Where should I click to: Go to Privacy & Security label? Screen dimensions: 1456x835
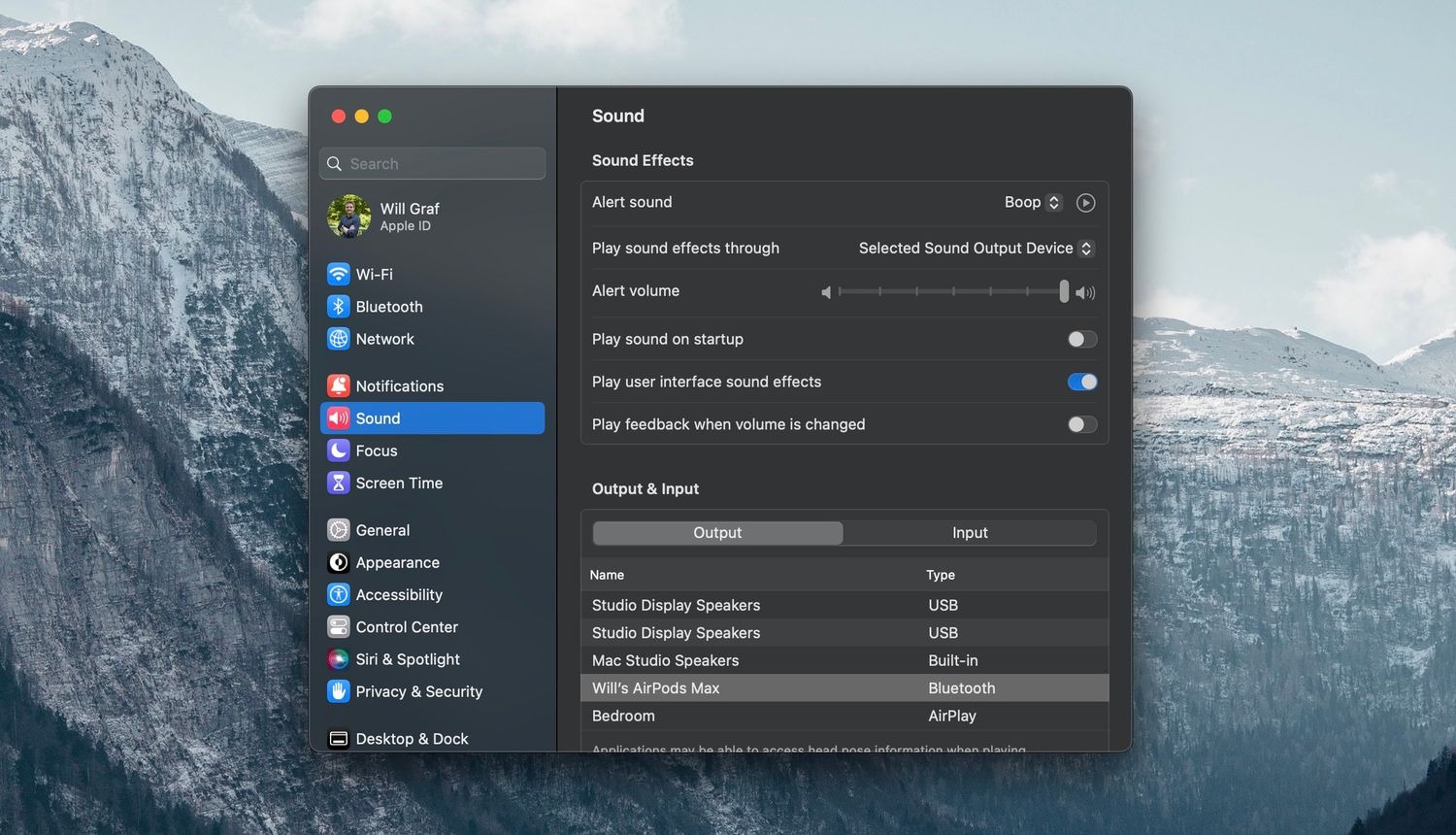click(x=419, y=691)
